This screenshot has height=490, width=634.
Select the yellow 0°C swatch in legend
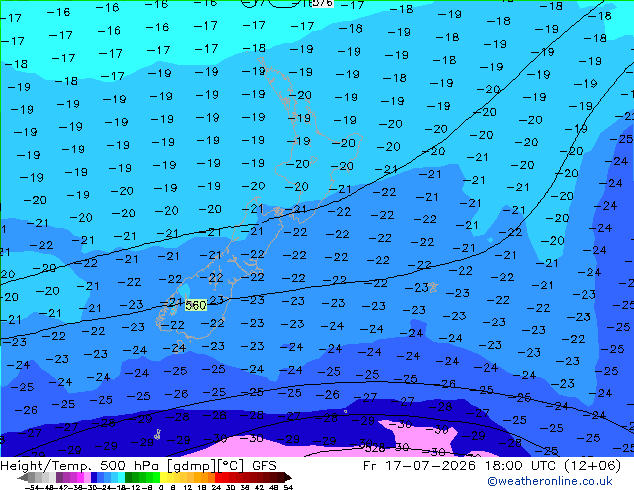tap(163, 478)
